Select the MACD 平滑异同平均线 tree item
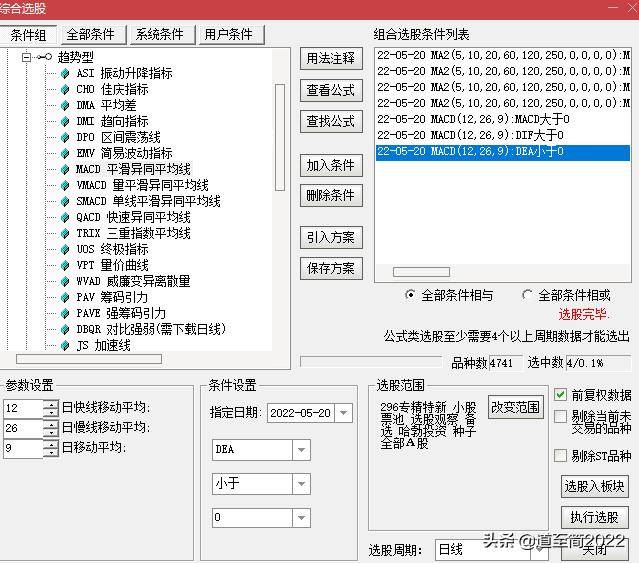 (x=133, y=169)
